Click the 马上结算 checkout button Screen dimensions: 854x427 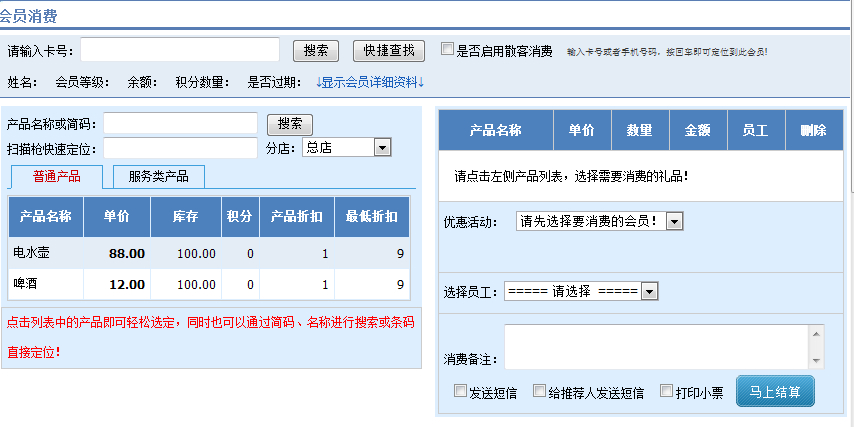(775, 392)
